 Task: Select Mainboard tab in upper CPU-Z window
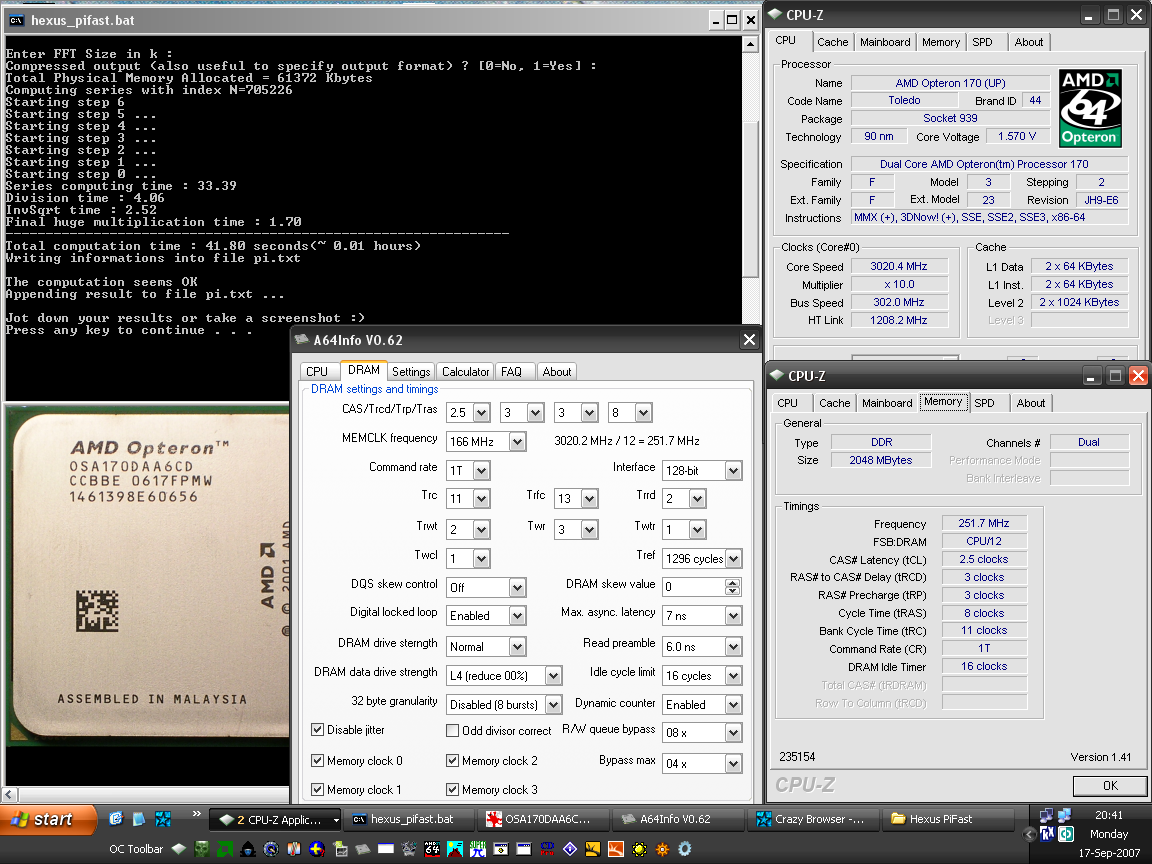click(x=885, y=42)
